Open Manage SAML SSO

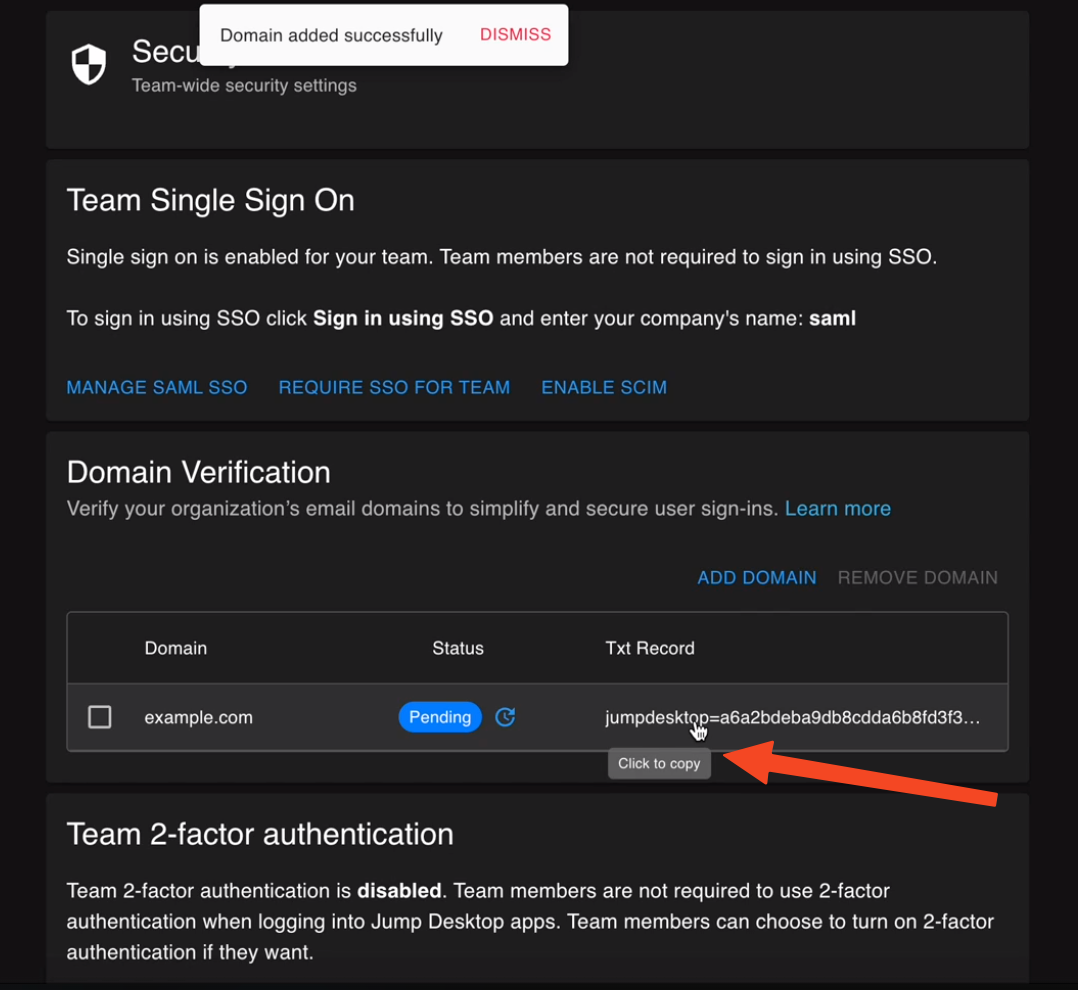157,387
